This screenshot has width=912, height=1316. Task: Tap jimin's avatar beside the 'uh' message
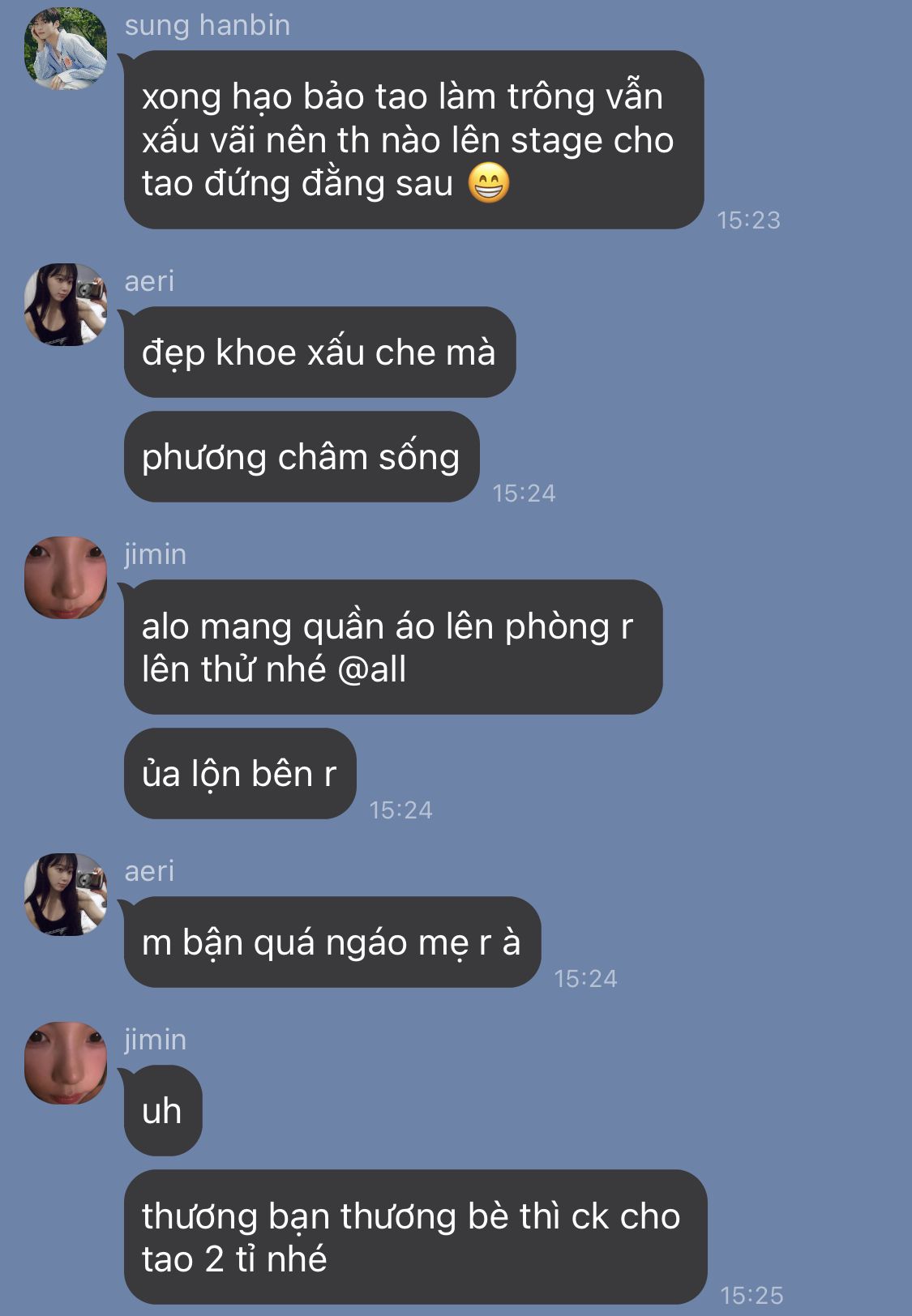[66, 1063]
